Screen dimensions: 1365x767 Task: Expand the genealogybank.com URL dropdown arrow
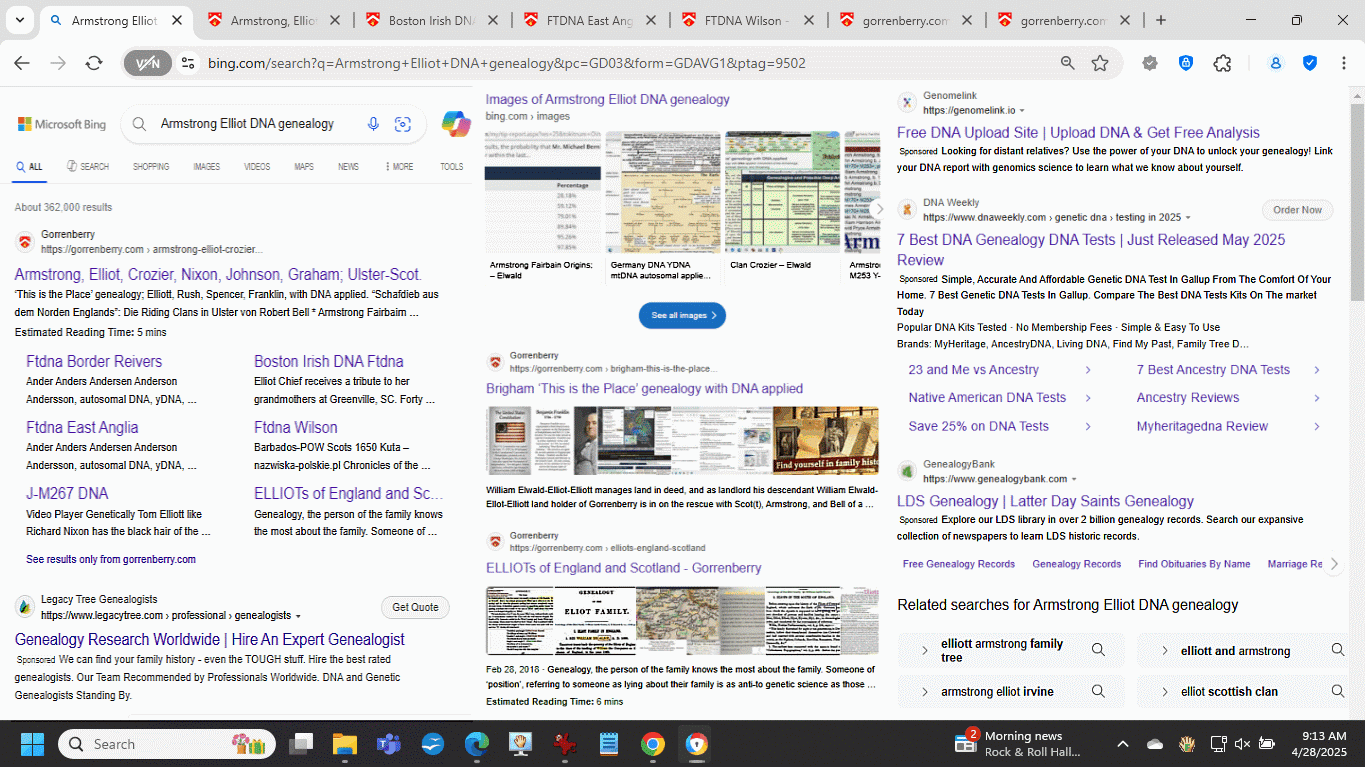click(x=1075, y=480)
